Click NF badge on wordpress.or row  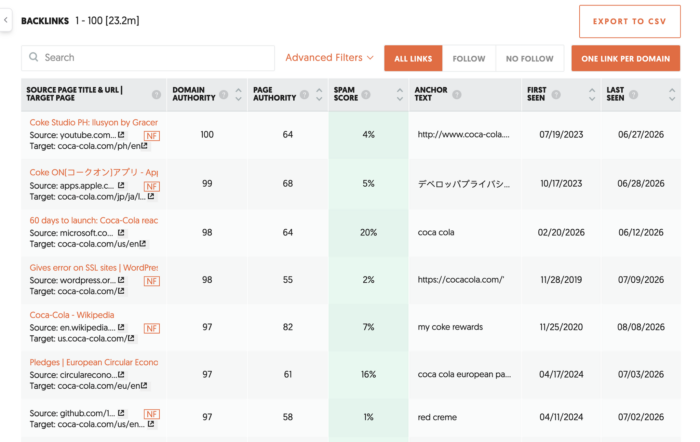pos(151,281)
